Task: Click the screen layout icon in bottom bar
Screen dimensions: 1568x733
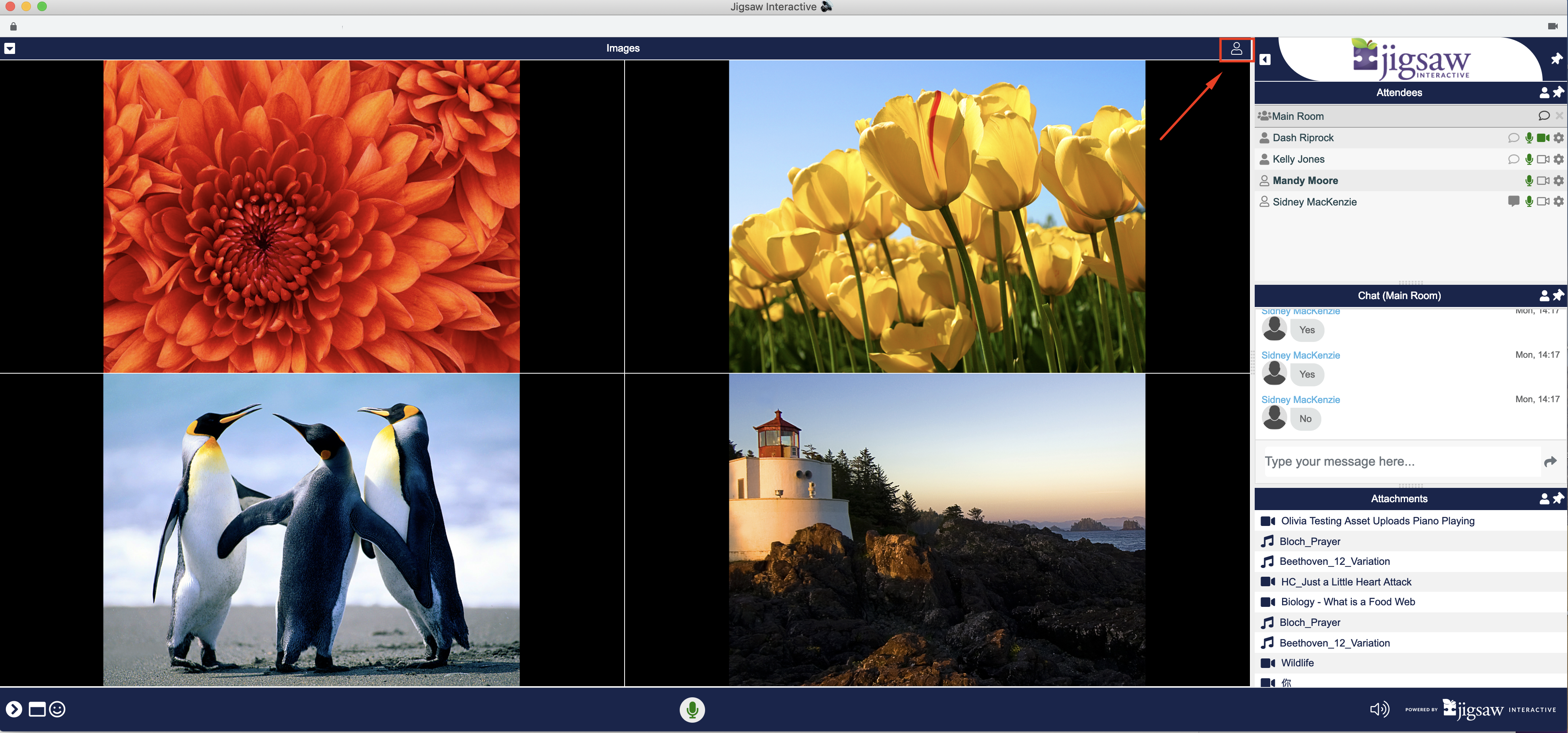Action: click(x=37, y=709)
